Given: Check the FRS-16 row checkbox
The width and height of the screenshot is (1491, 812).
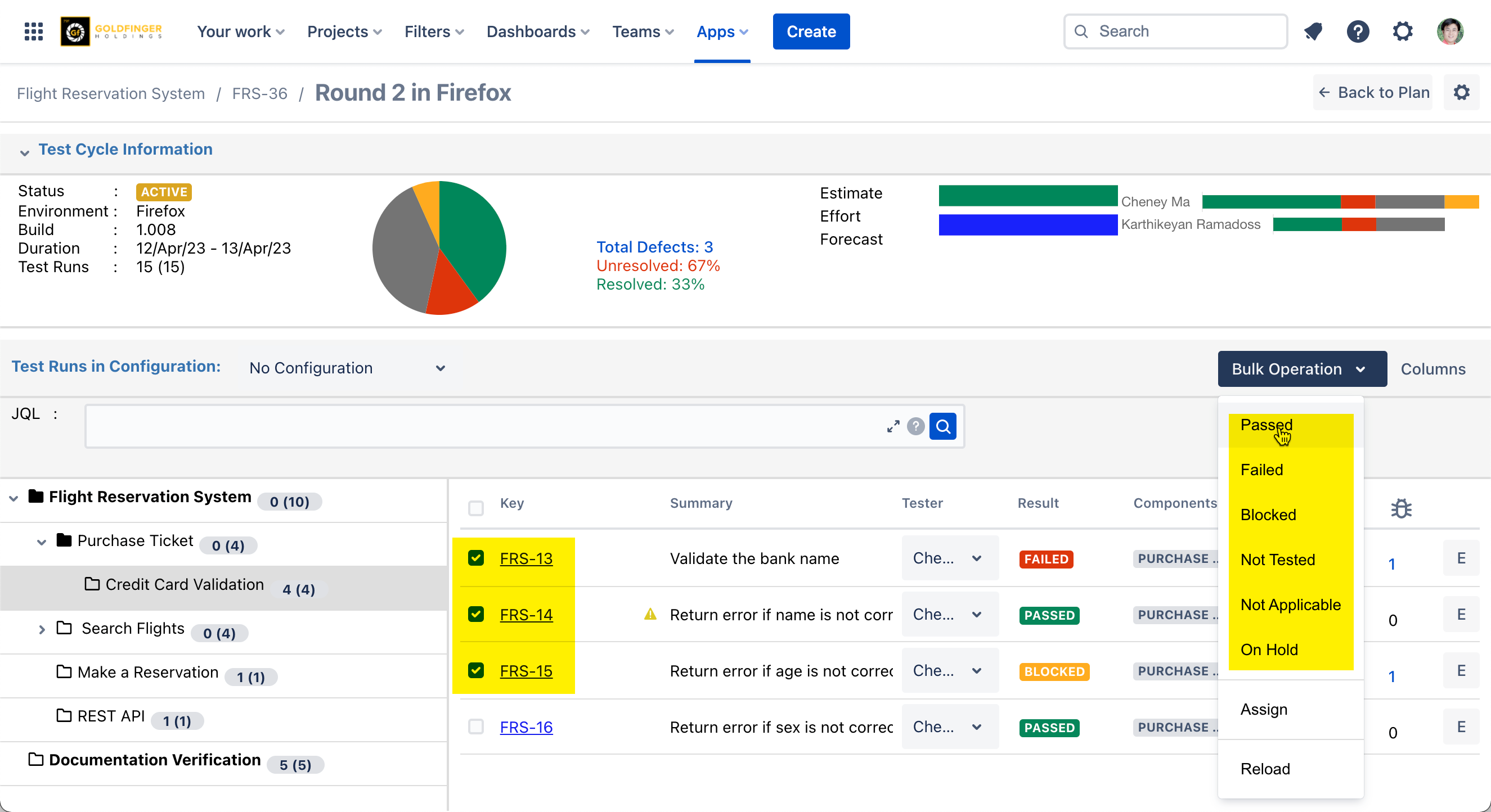Looking at the screenshot, I should click(476, 727).
